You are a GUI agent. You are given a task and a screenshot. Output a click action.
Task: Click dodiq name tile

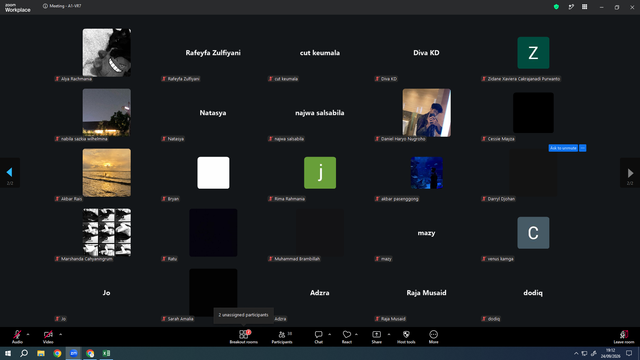click(533, 293)
